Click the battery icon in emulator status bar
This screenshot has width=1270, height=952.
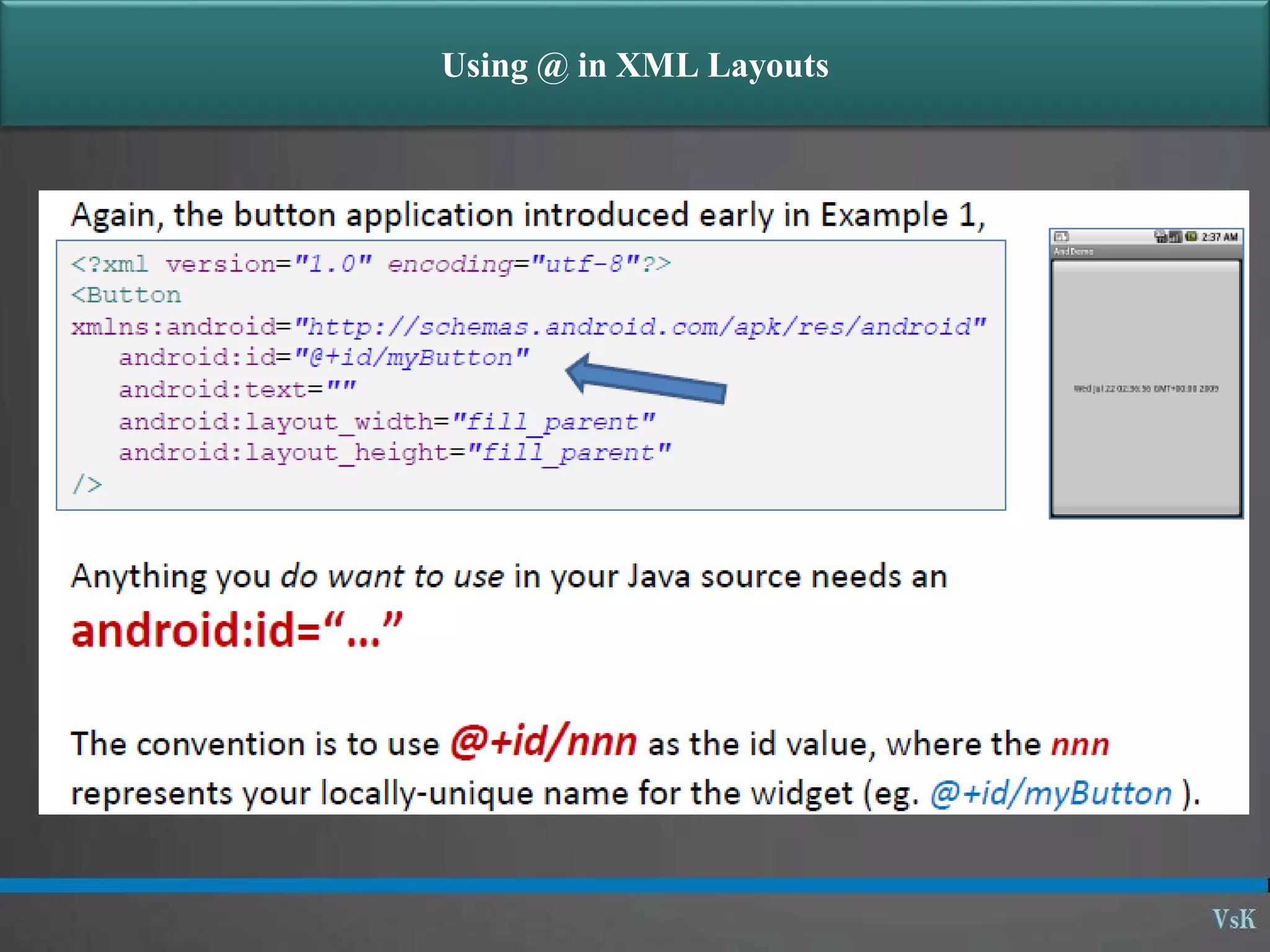coord(1191,237)
